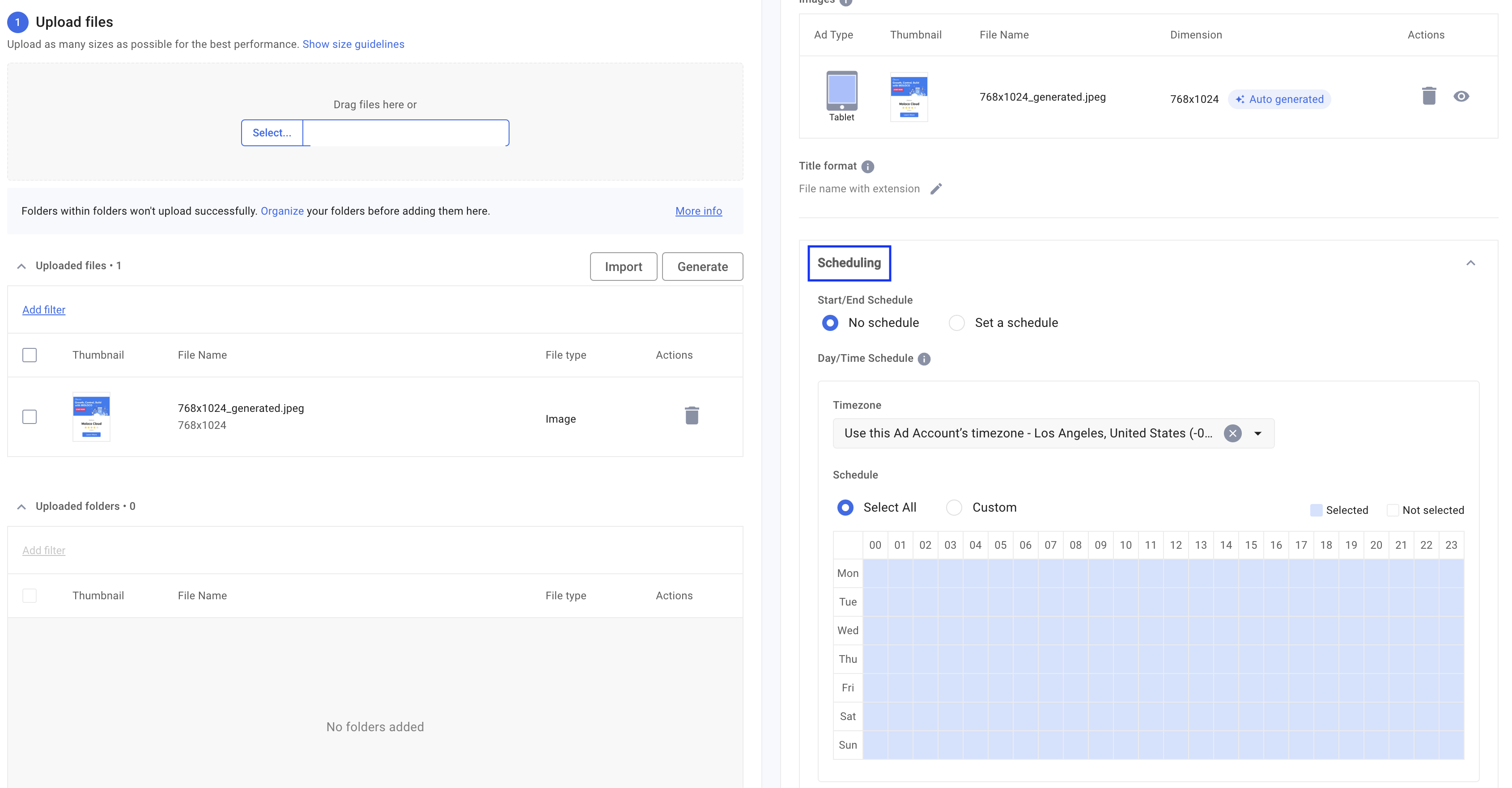Click the 23 hour column header
The height and width of the screenshot is (788, 1512).
tap(1451, 546)
